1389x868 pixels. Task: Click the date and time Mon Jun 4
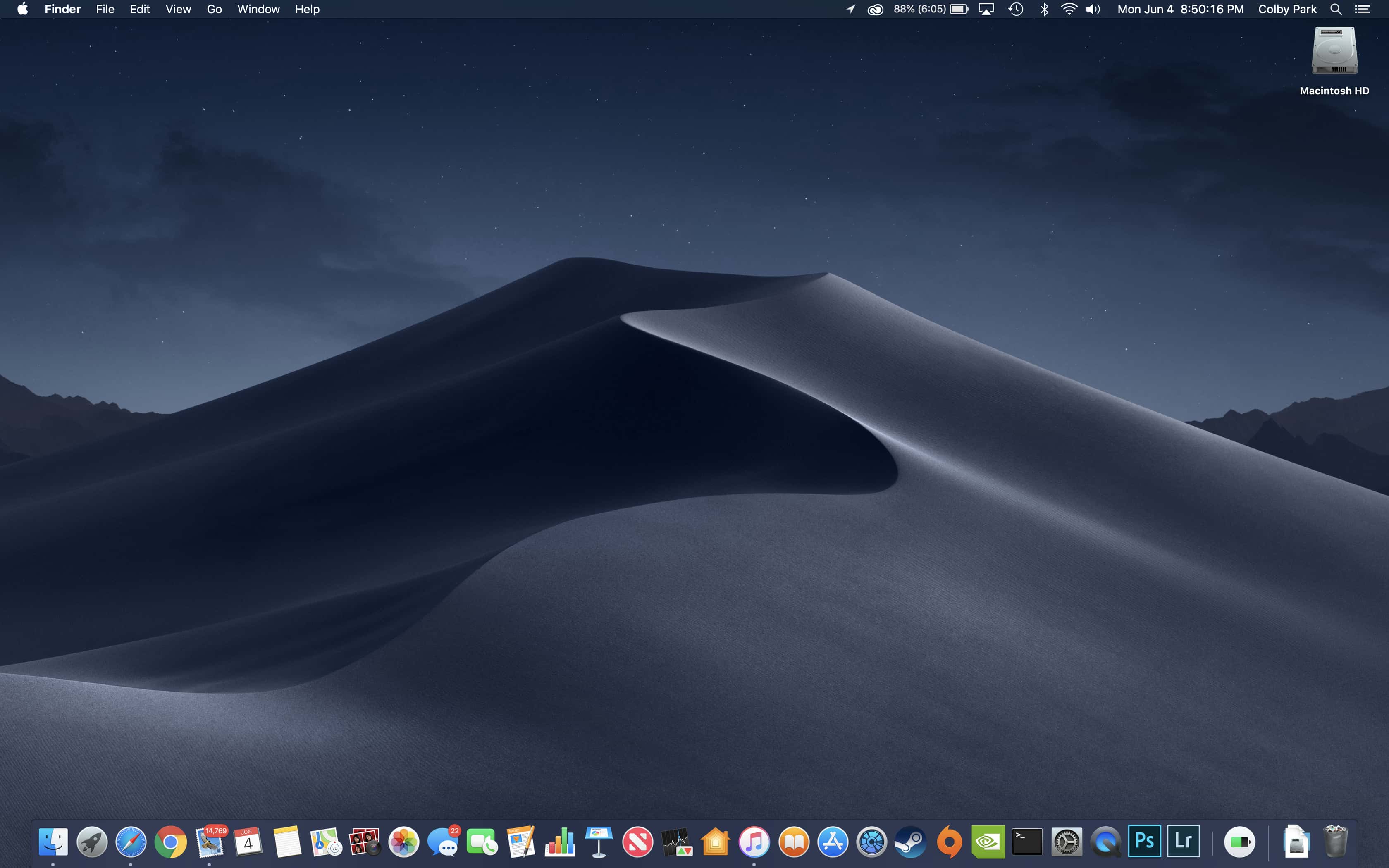point(1181,9)
